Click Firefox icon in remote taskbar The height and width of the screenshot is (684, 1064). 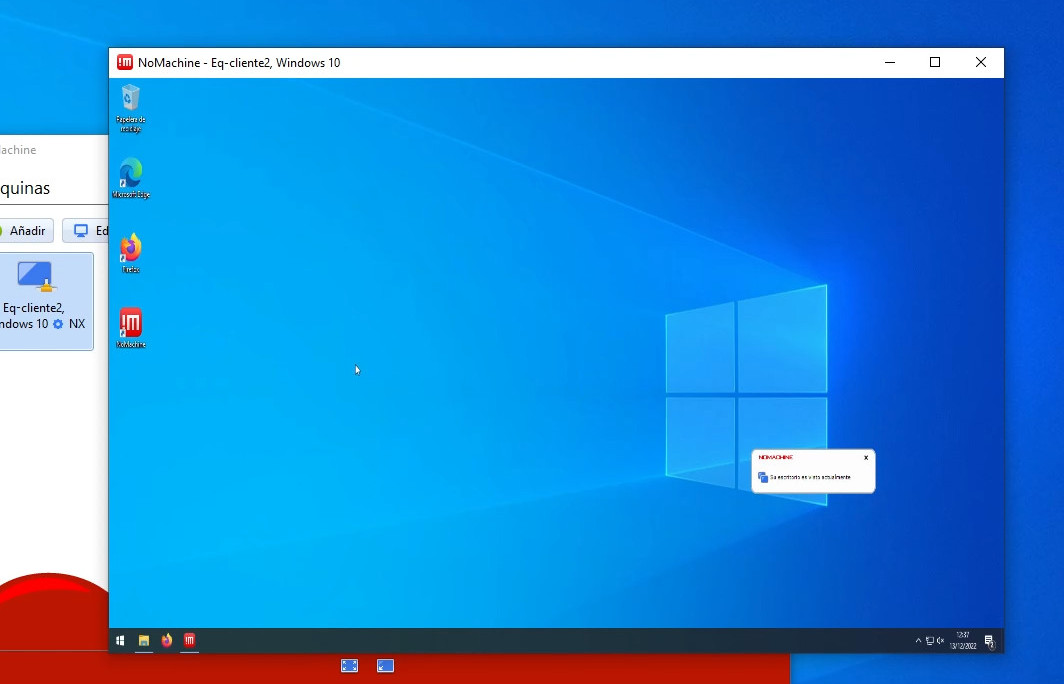click(x=167, y=640)
